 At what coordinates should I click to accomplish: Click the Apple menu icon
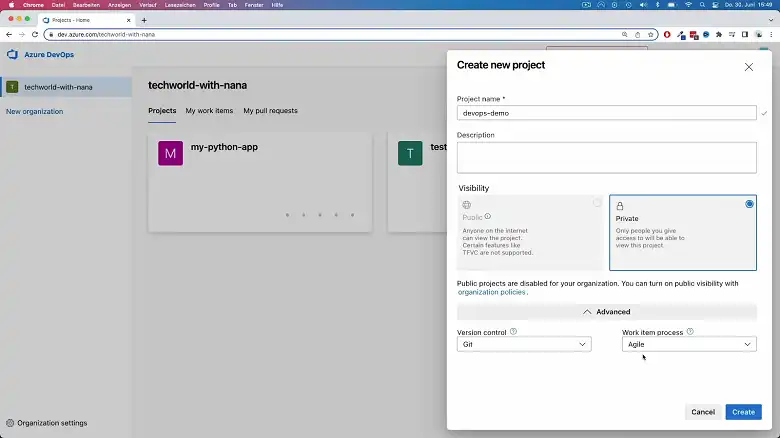(x=11, y=5)
